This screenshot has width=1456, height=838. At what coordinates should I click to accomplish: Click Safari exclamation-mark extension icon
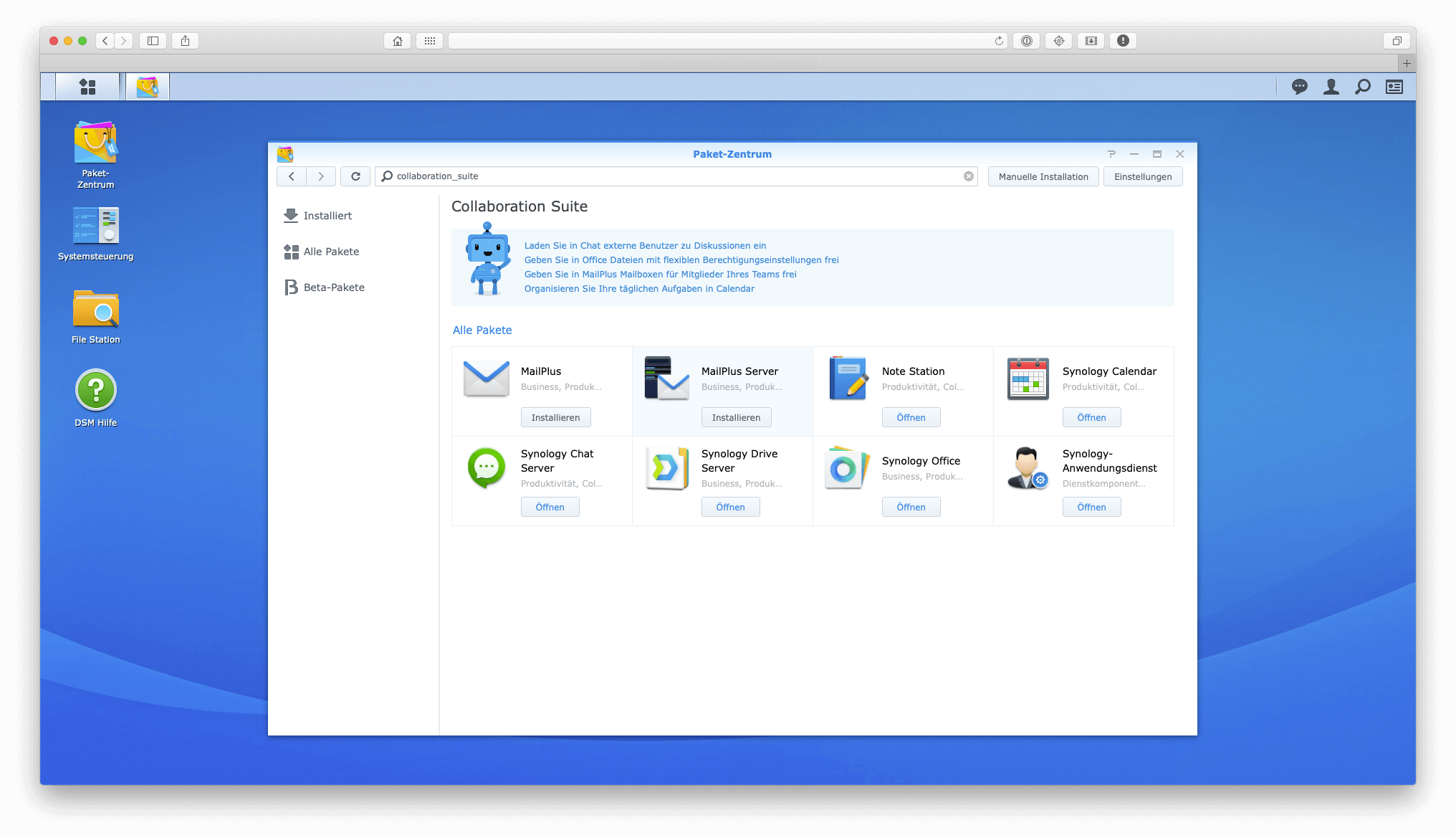[1123, 41]
